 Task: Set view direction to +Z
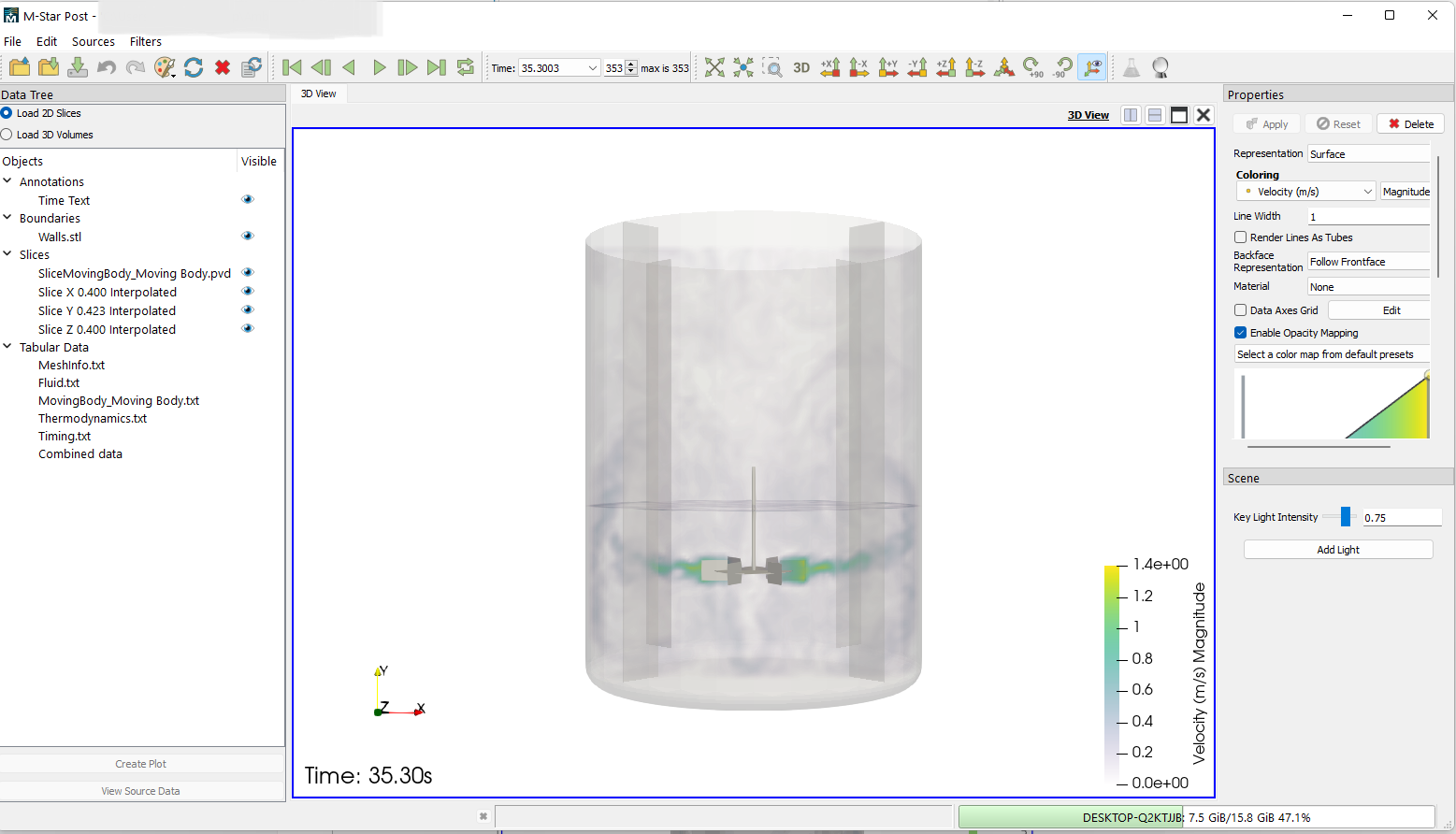(946, 67)
